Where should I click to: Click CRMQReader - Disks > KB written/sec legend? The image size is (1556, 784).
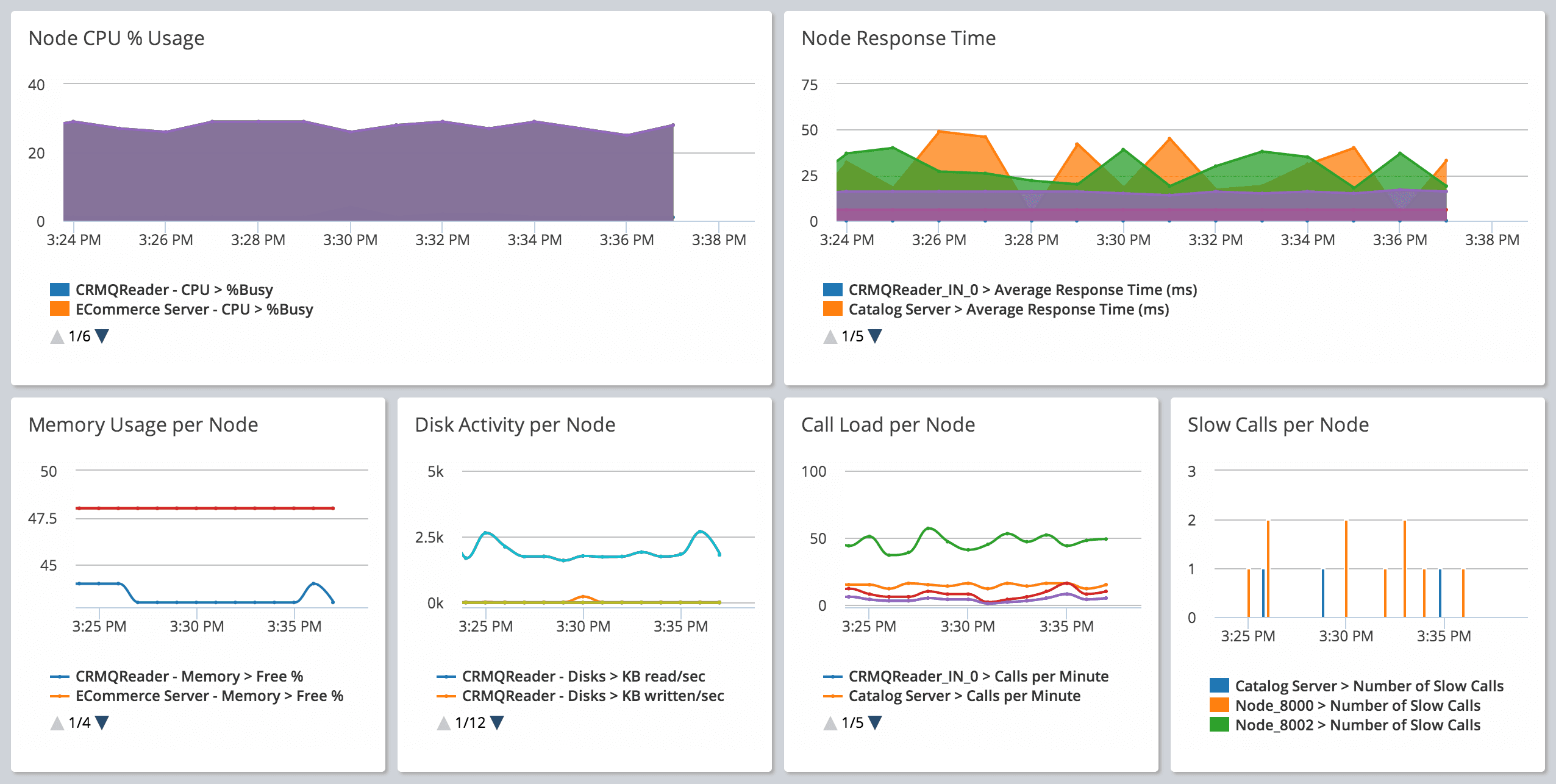593,696
